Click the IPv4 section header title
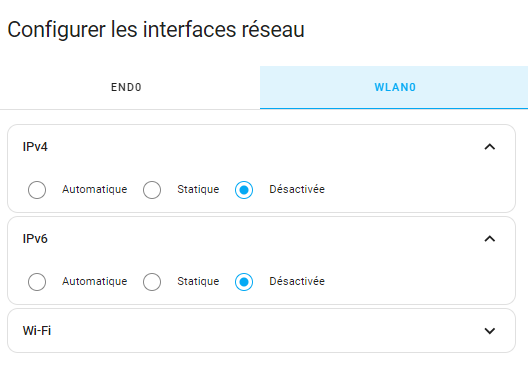The image size is (528, 368). point(35,147)
